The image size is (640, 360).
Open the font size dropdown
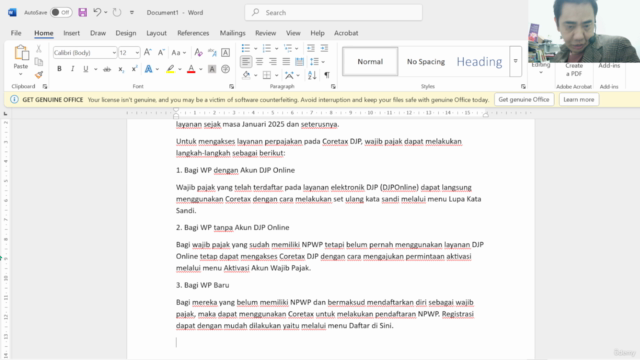137,53
